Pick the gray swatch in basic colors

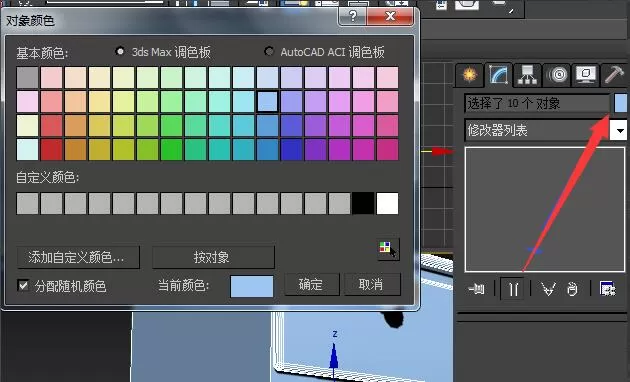pos(27,78)
